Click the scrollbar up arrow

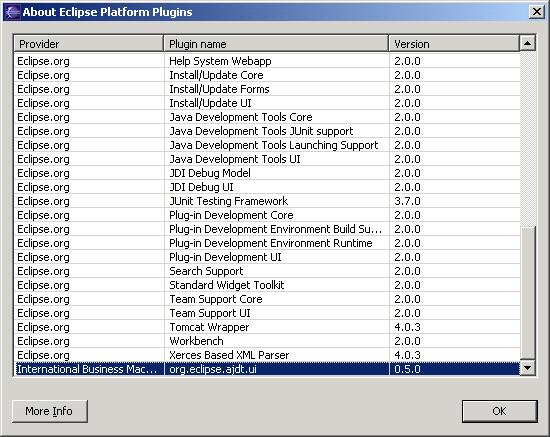(x=527, y=43)
